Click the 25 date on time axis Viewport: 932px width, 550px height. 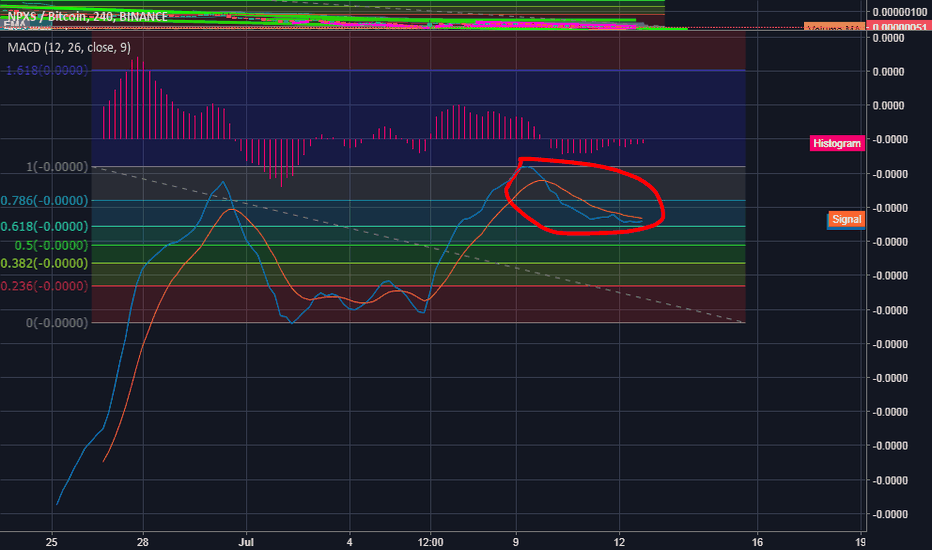[x=52, y=542]
